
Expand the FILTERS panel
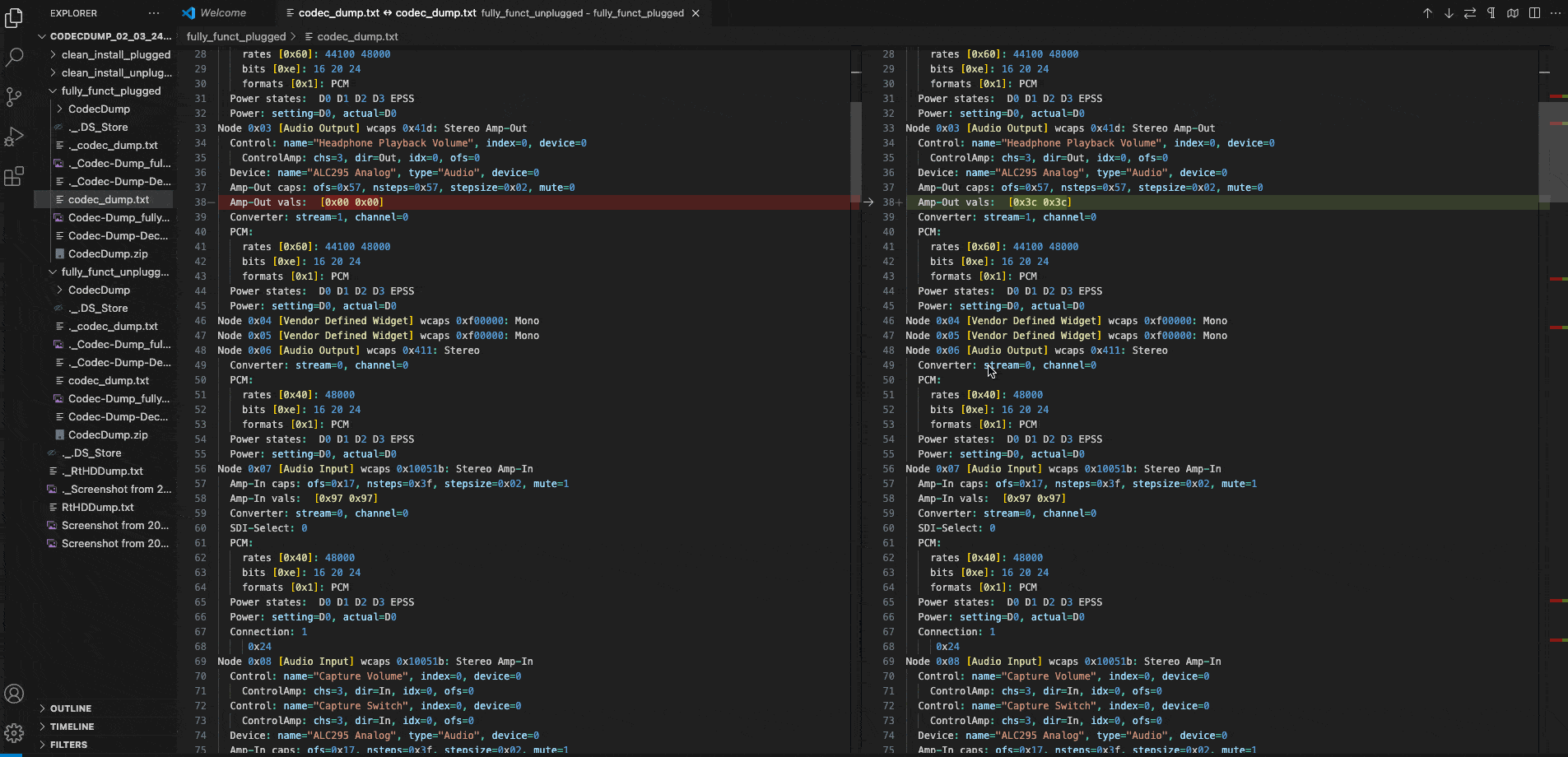[105, 745]
